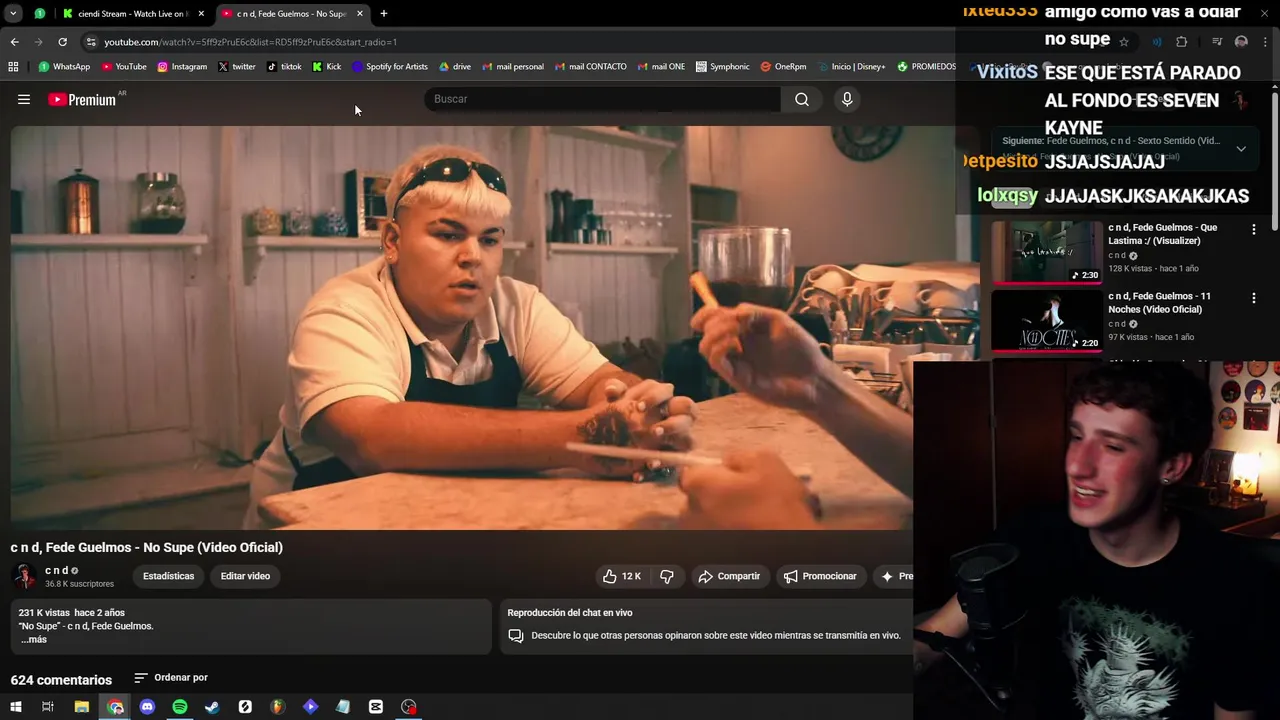
Task: Open the Ordenar por comment sorting
Action: click(171, 678)
